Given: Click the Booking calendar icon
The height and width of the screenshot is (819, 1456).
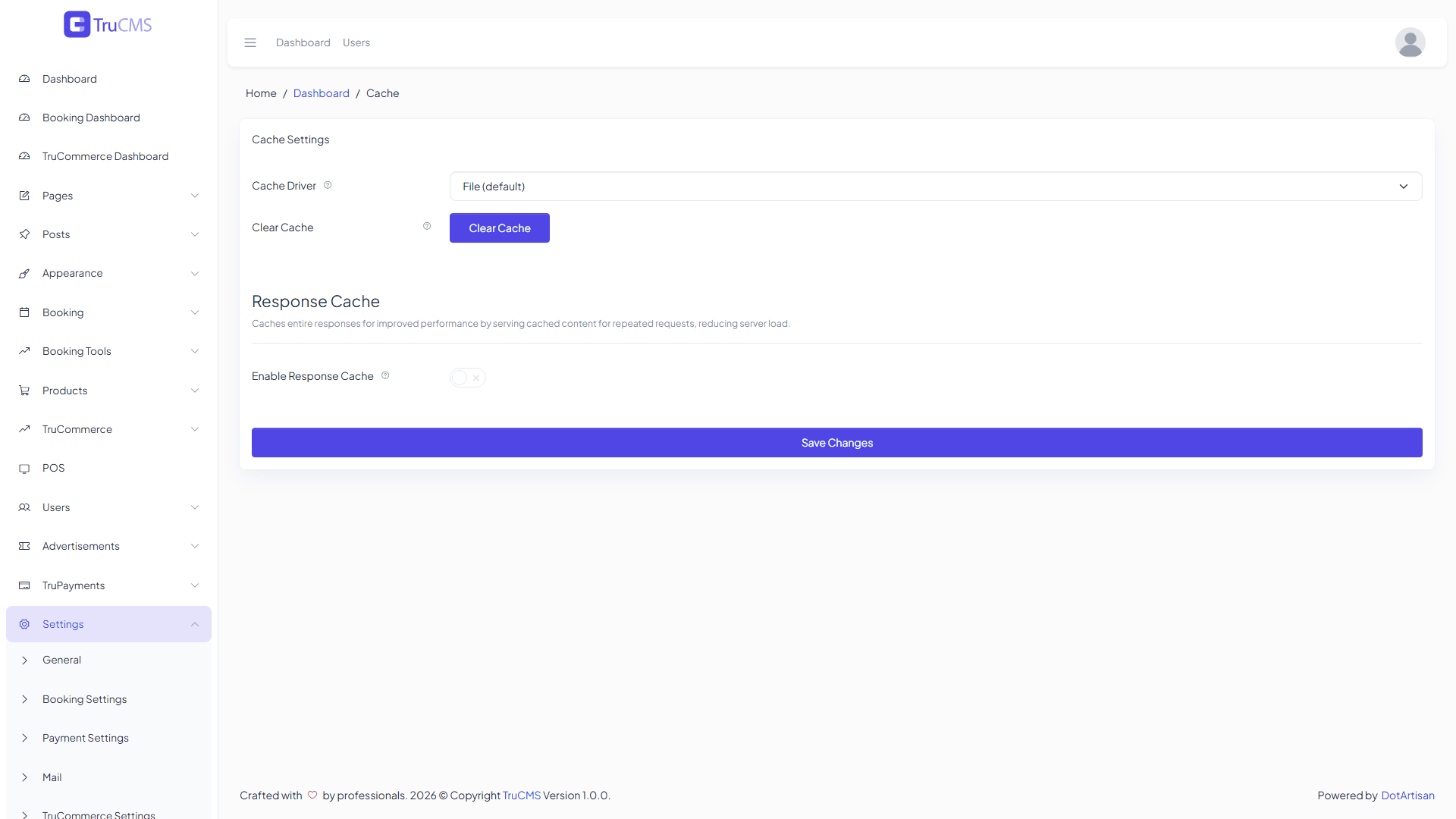Looking at the screenshot, I should [x=24, y=312].
